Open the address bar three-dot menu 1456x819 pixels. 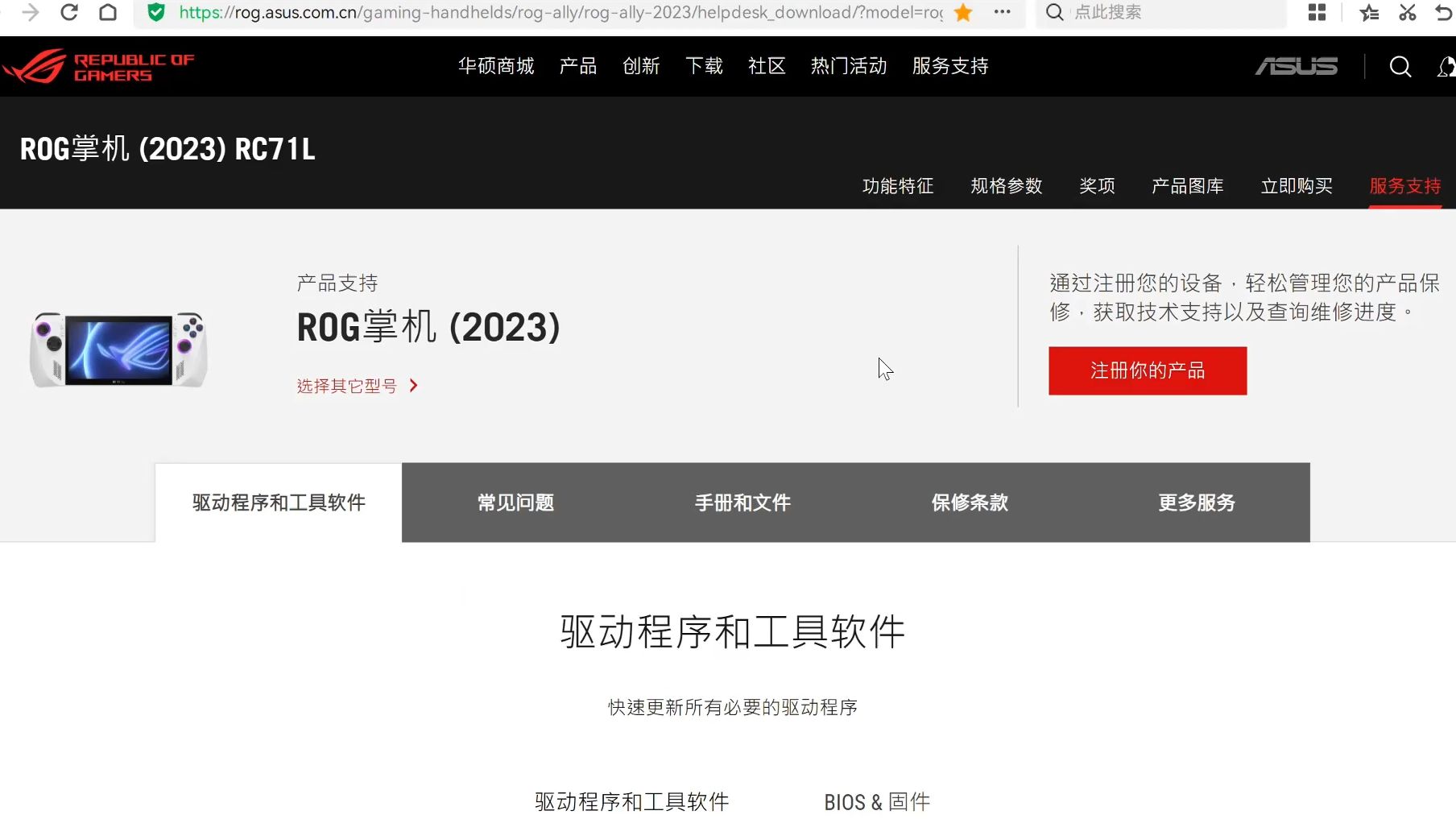tap(1002, 12)
